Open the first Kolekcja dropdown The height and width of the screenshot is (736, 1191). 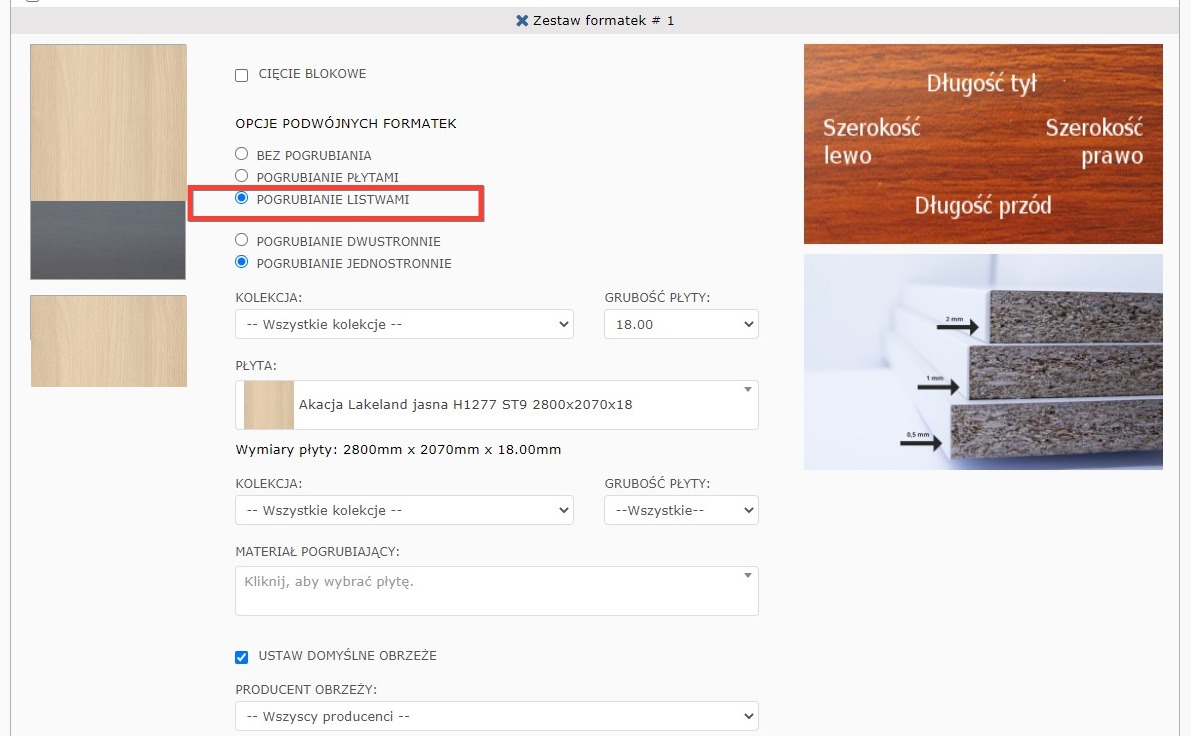coord(404,324)
